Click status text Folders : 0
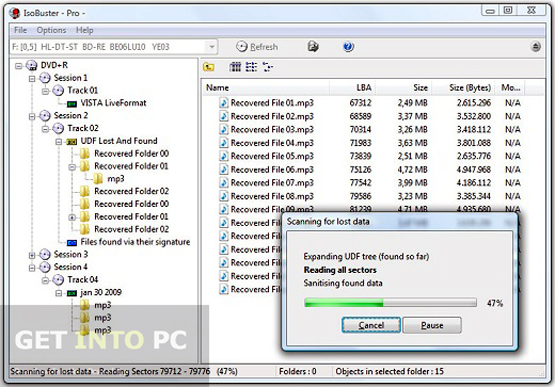This screenshot has width=555, height=387. (x=298, y=371)
